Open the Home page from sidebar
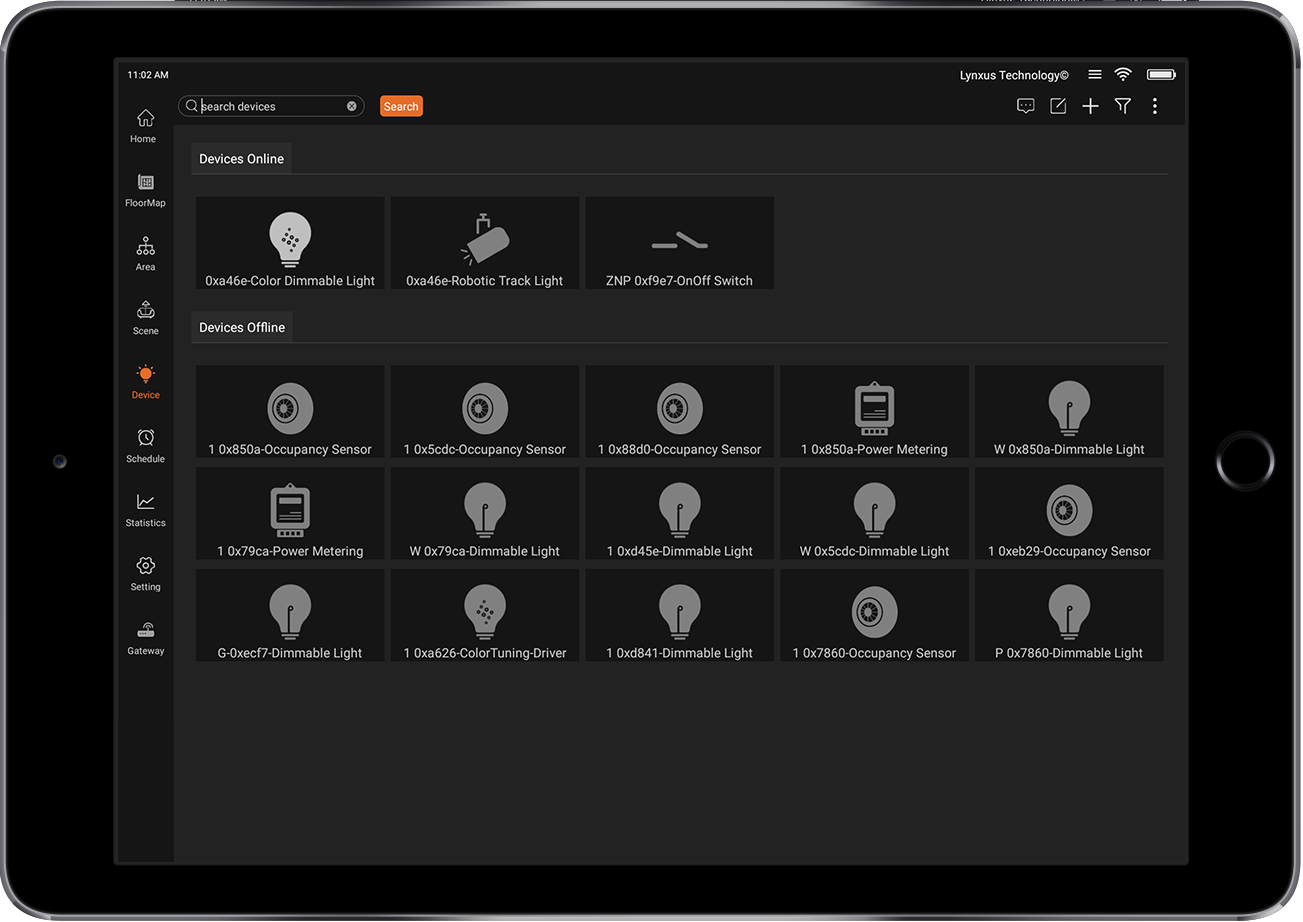1303x922 pixels. (x=145, y=125)
